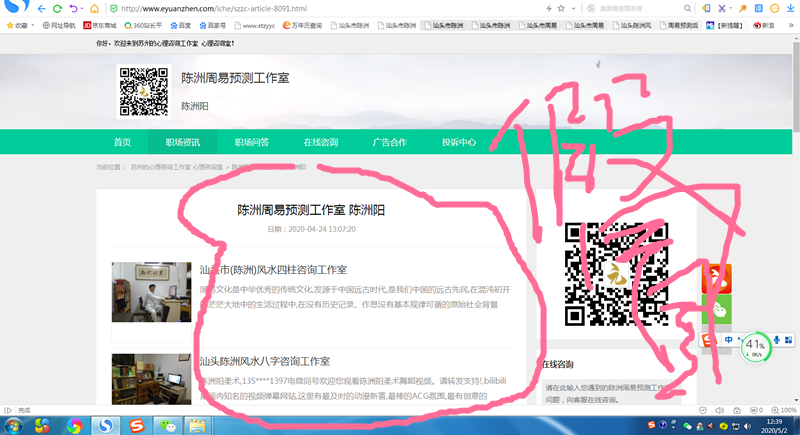Go back using the browser back arrow

41,9
